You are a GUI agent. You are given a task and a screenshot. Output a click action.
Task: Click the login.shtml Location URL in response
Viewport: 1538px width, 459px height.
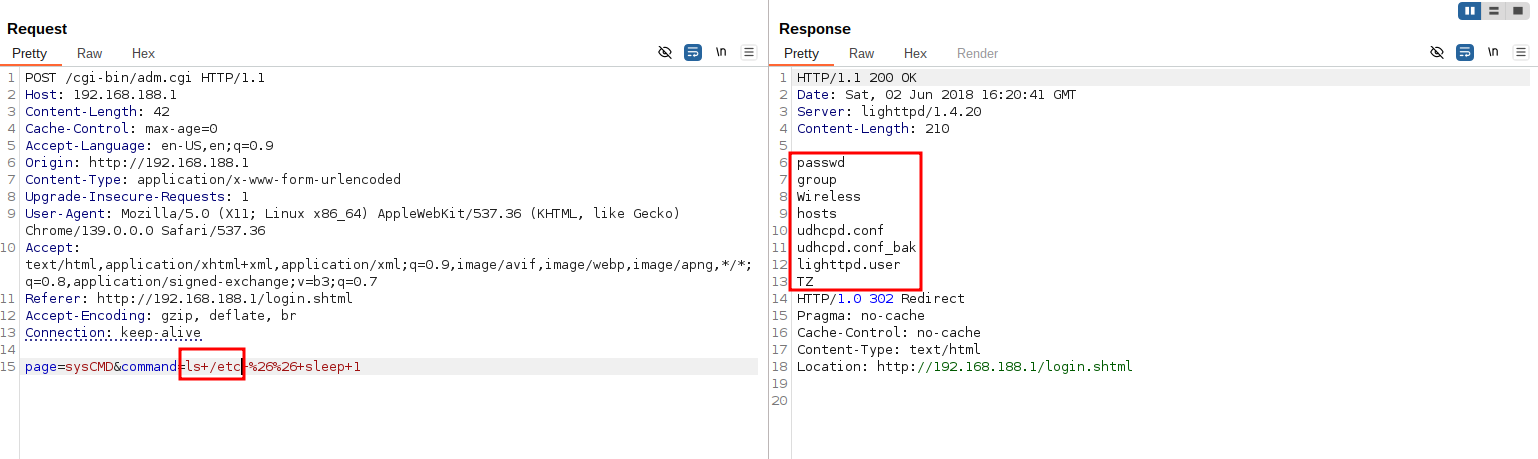point(1004,367)
